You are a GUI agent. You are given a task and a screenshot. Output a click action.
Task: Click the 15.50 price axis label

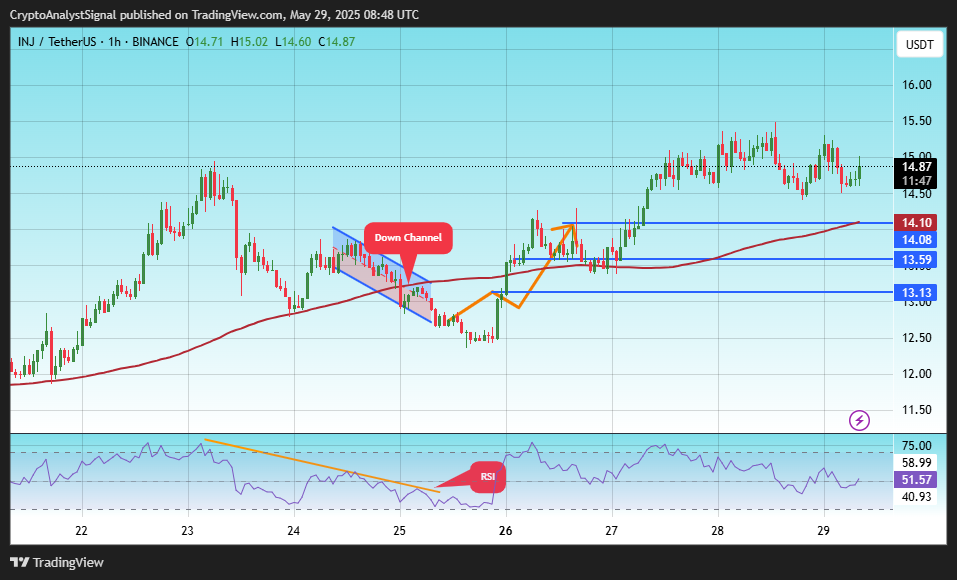[917, 121]
